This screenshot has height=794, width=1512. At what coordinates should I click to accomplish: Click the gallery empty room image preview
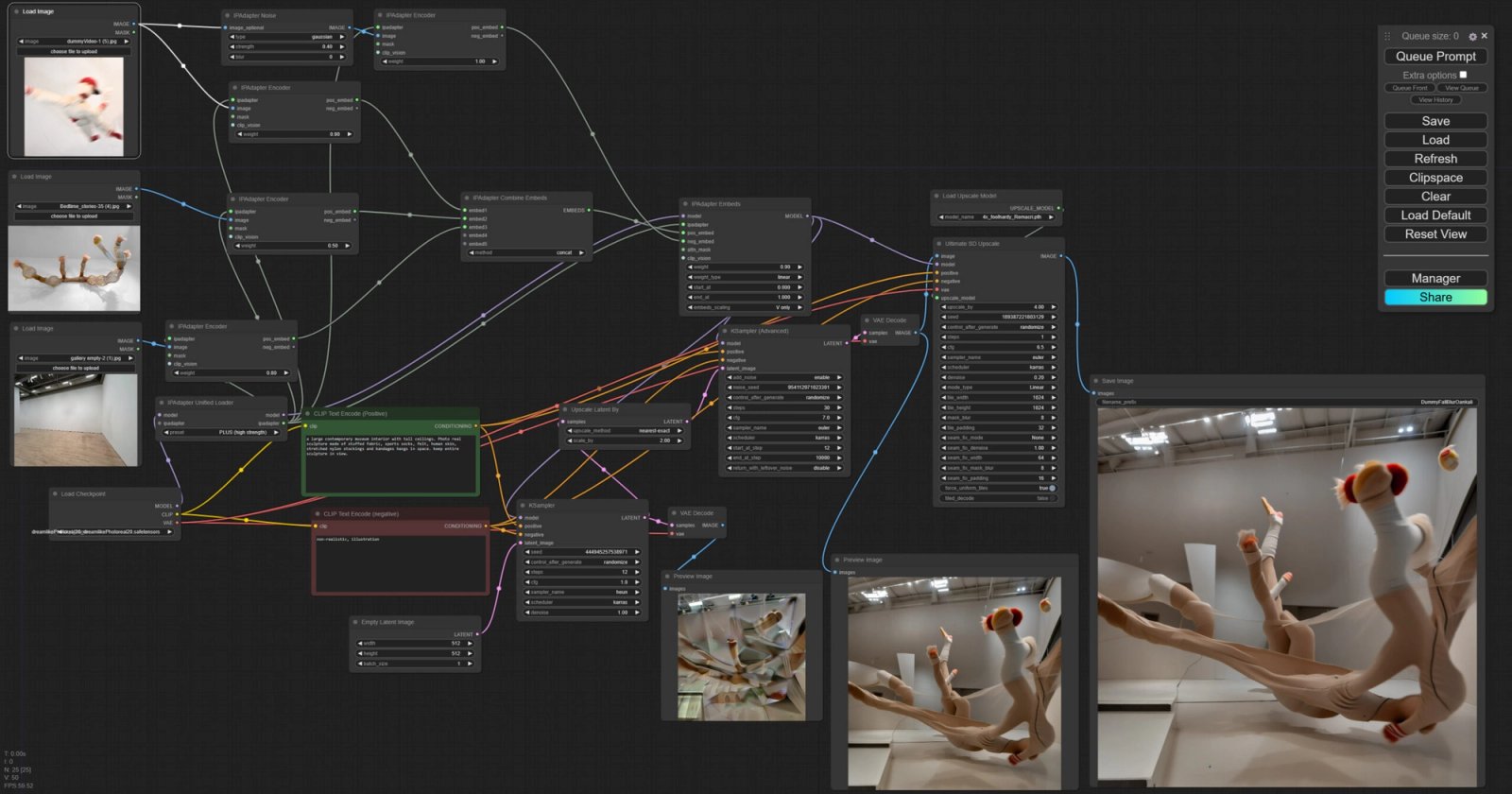75,419
